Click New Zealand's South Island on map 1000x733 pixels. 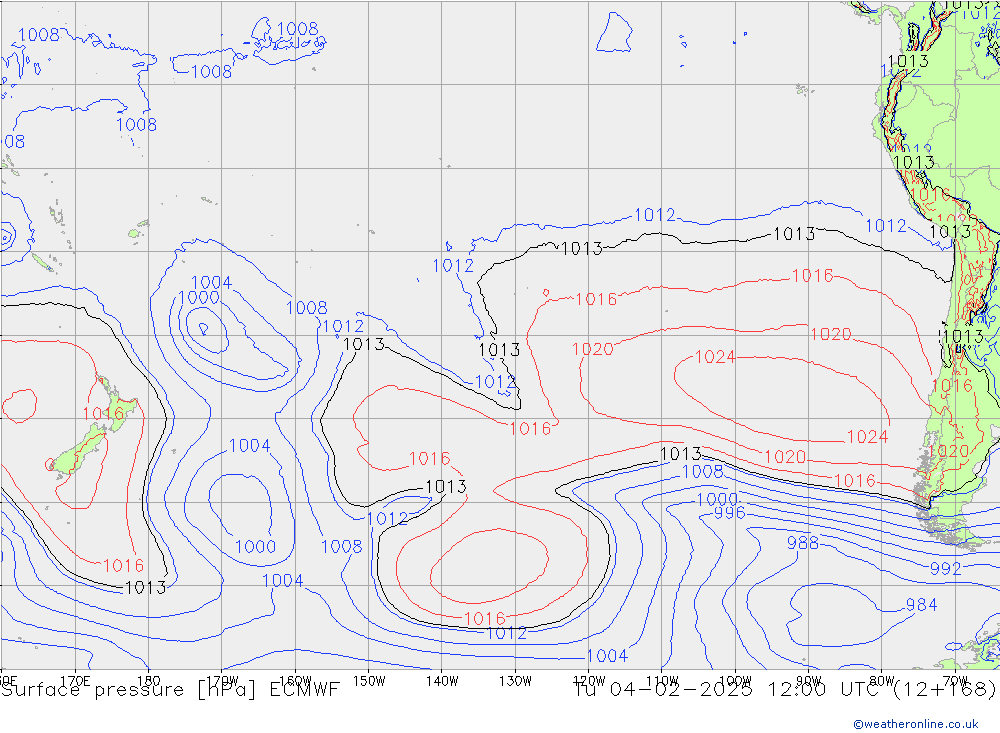[x=78, y=452]
